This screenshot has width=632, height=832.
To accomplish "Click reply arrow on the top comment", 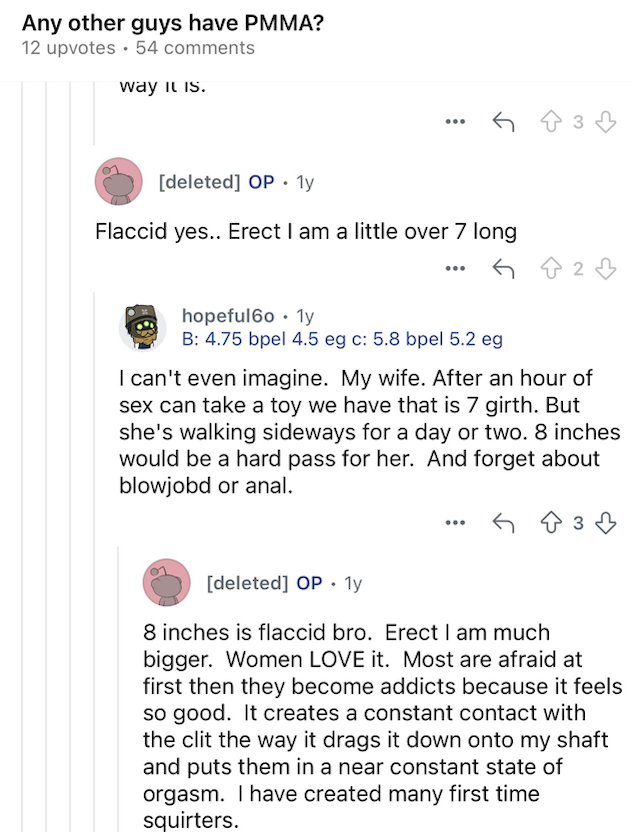I will tap(503, 122).
